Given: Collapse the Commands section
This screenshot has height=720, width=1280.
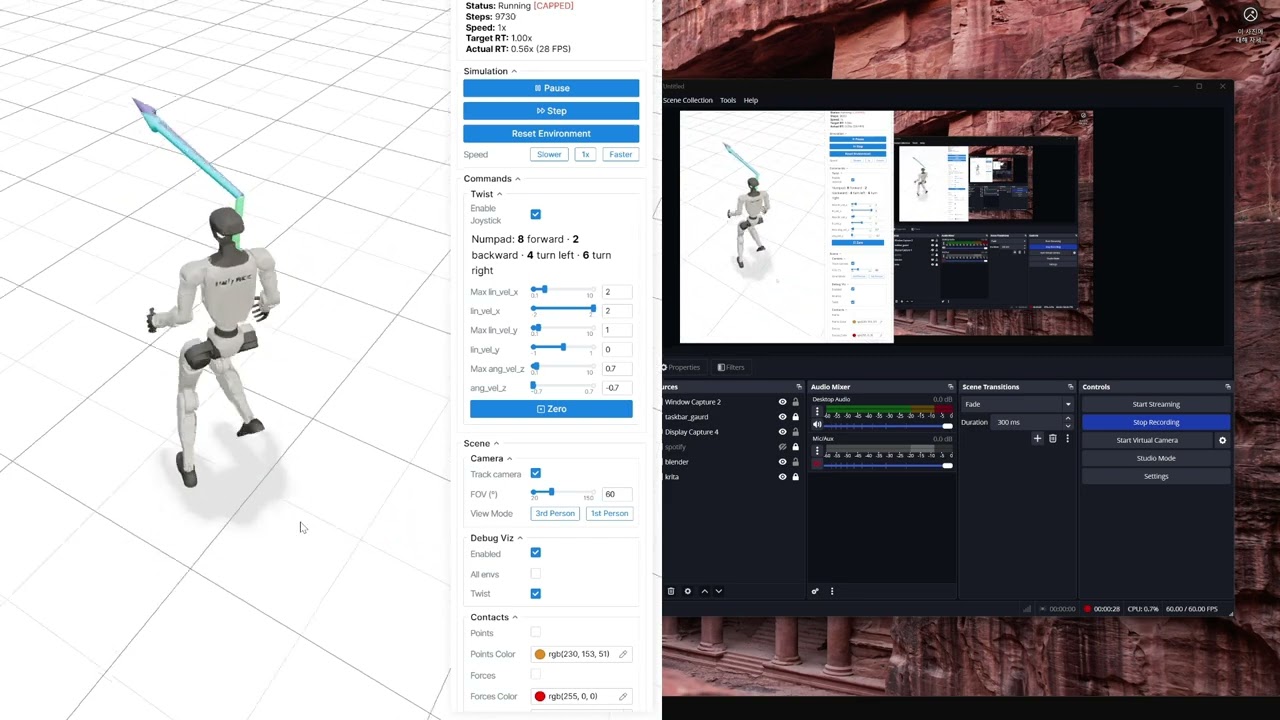Looking at the screenshot, I should pos(492,179).
